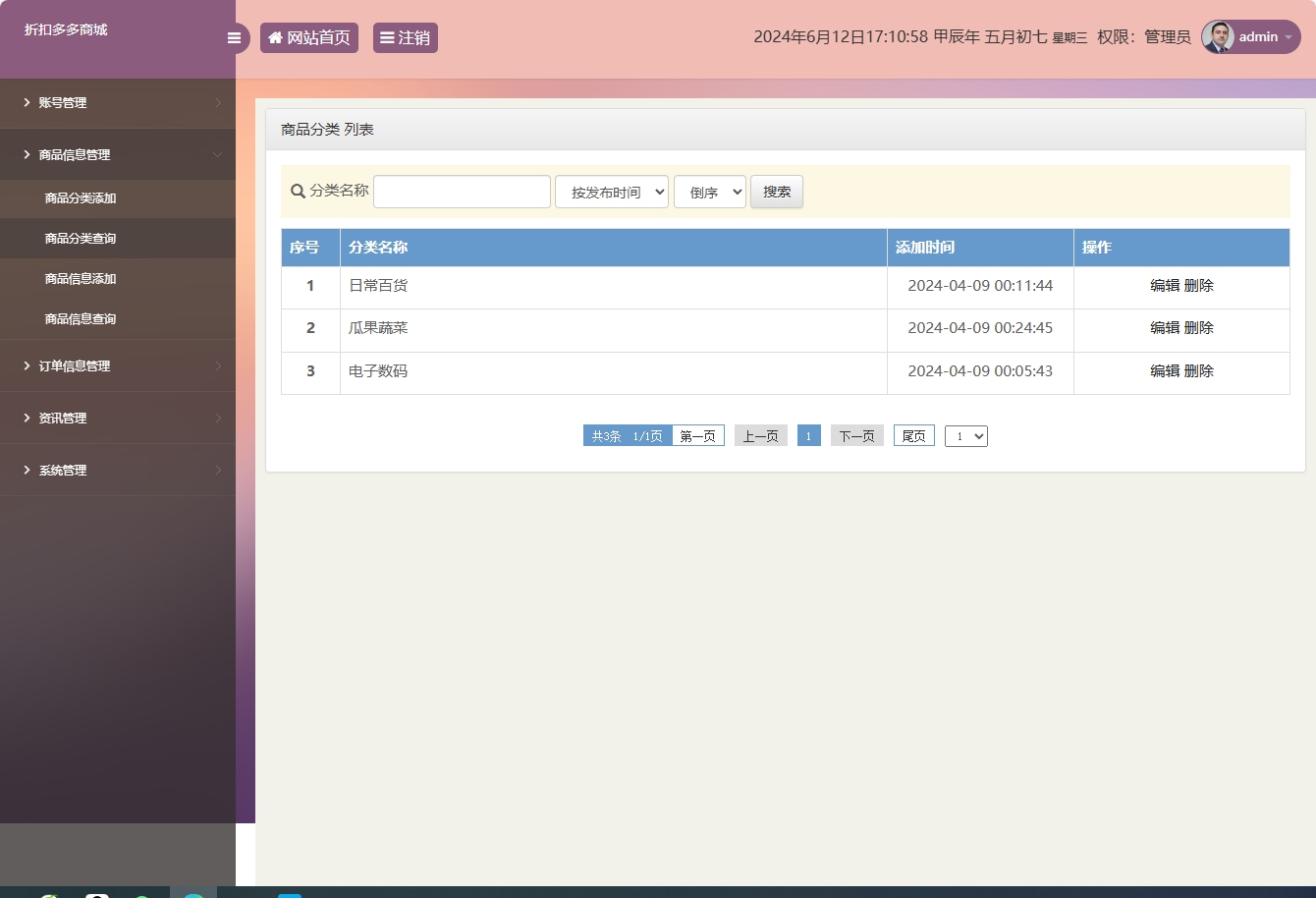Open the page number select near 尾页
The height and width of the screenshot is (898, 1316).
(x=965, y=435)
